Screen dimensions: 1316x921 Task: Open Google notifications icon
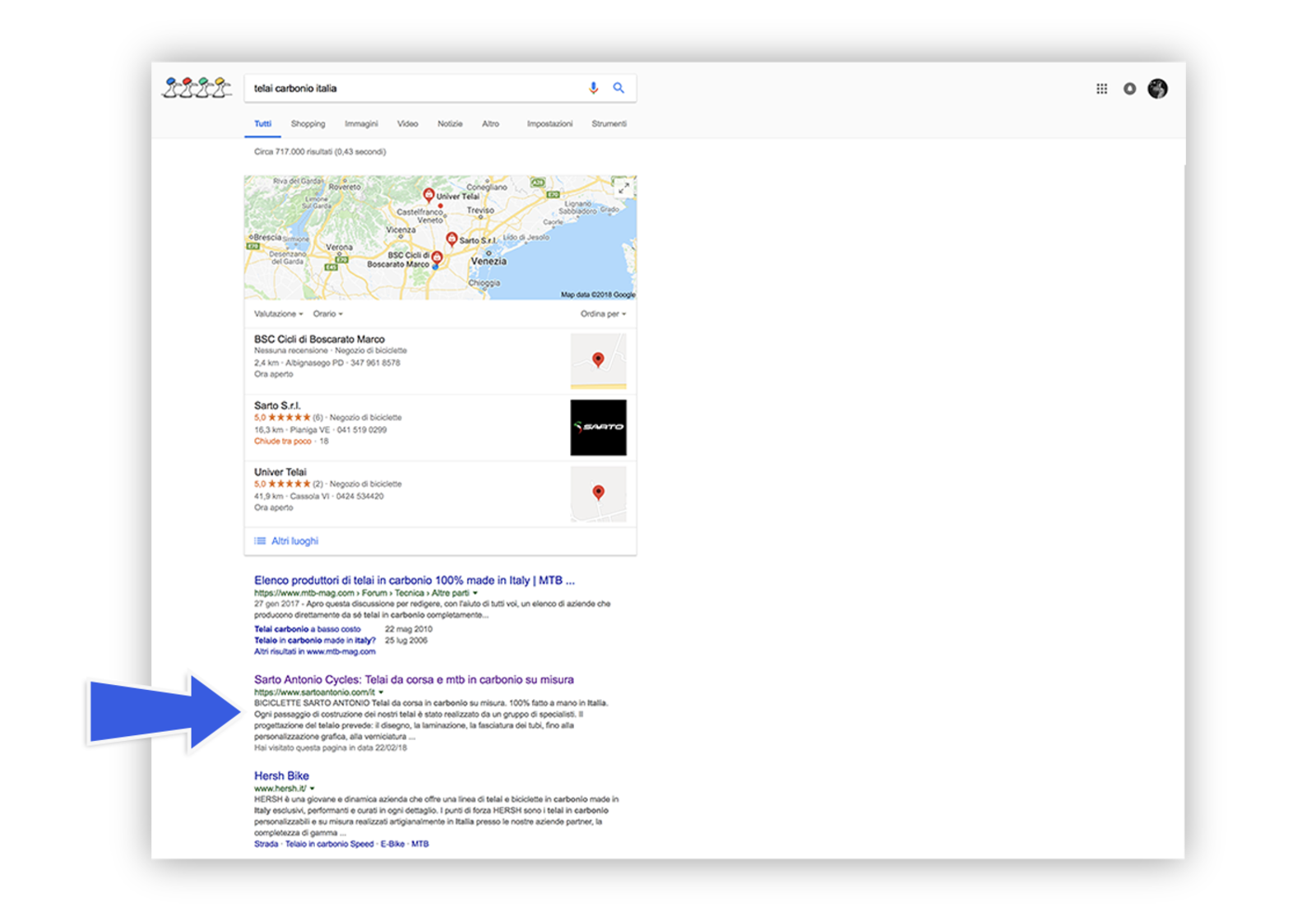click(x=1129, y=89)
